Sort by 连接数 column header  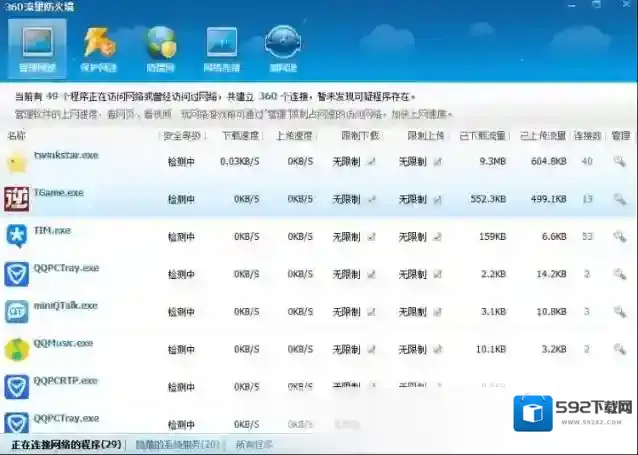tap(589, 135)
